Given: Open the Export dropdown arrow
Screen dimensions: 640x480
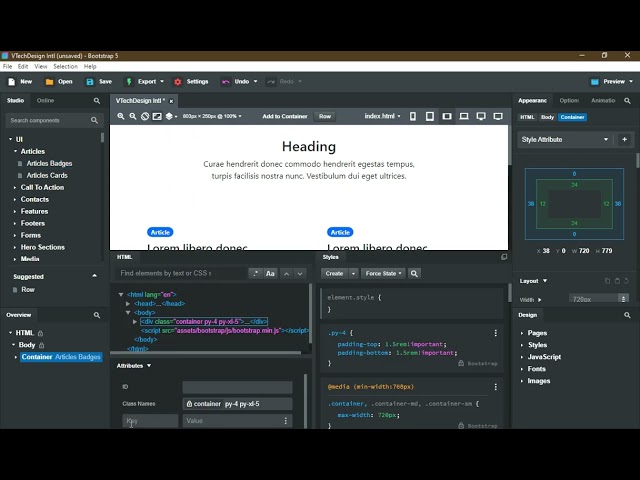Looking at the screenshot, I should pyautogui.click(x=162, y=82).
